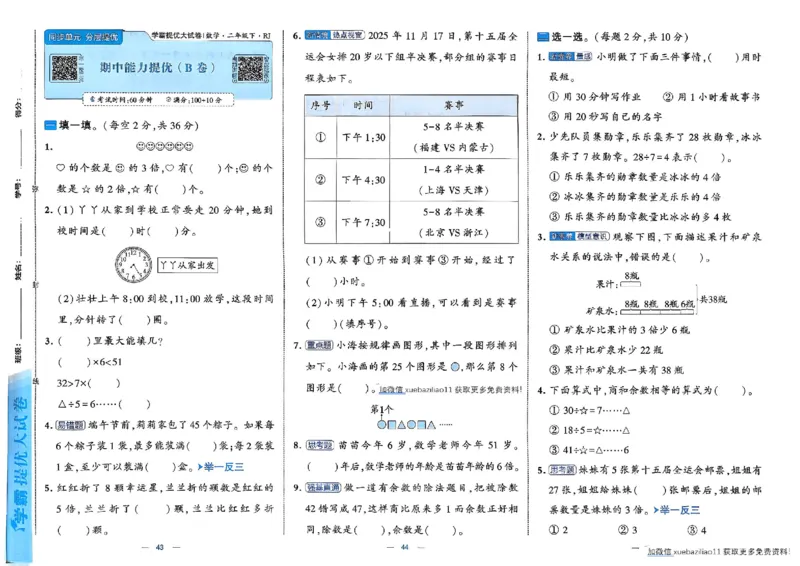
Task: Click the 赛事 table header
Action: pos(454,105)
